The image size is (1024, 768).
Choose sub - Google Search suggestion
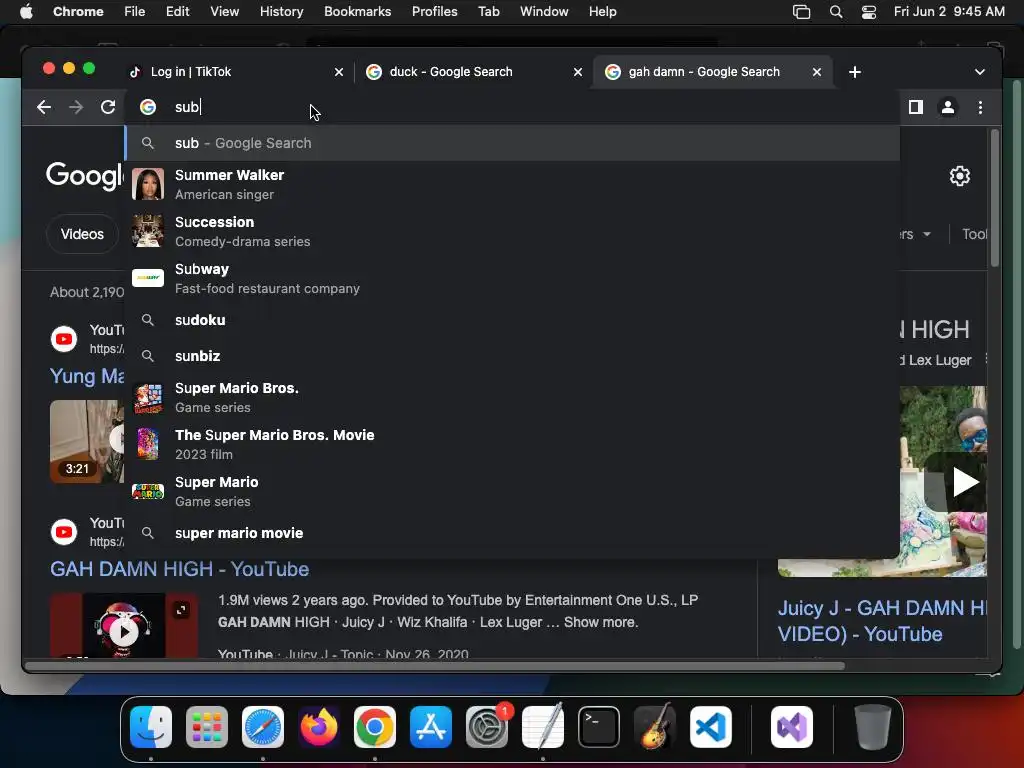coord(513,143)
